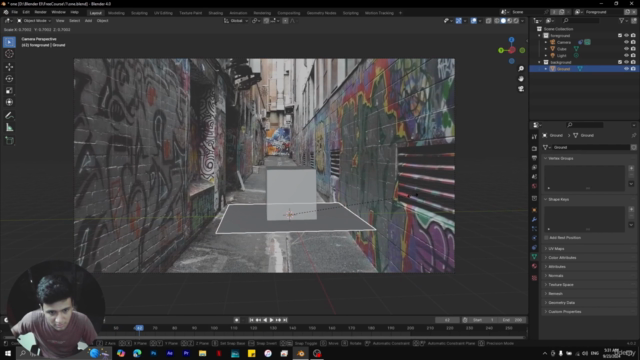Add a vertex group with plus button
The image size is (640, 360).
coord(631,168)
